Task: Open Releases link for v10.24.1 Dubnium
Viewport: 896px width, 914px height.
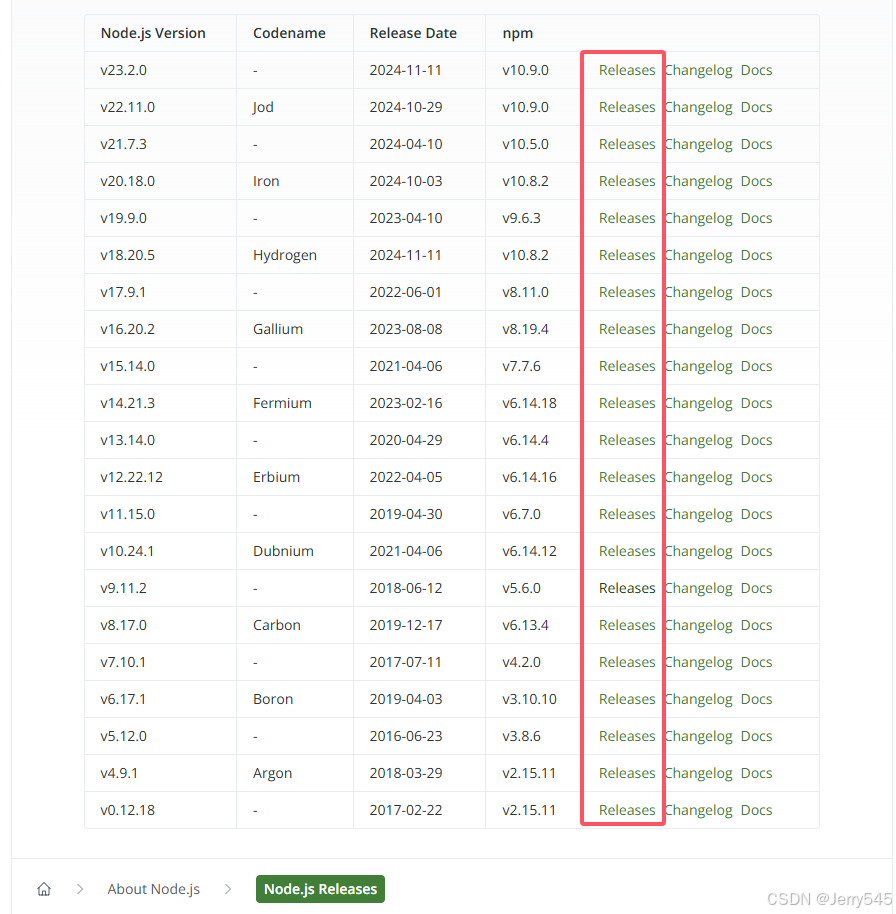Action: [x=627, y=551]
